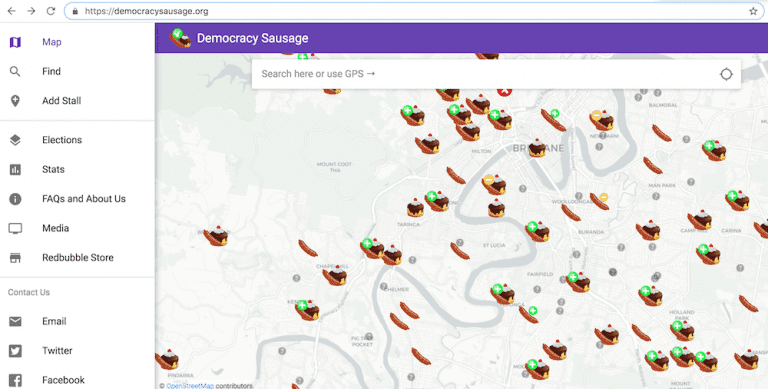This screenshot has height=389, width=768.
Task: Open the Stats chart icon
Action: pyautogui.click(x=15, y=170)
